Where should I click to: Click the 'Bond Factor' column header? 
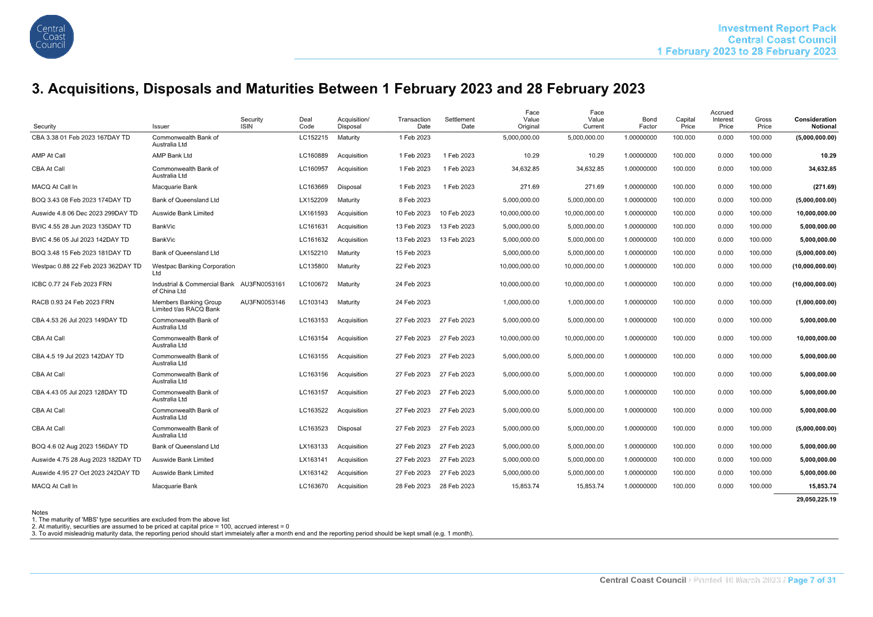(x=648, y=123)
